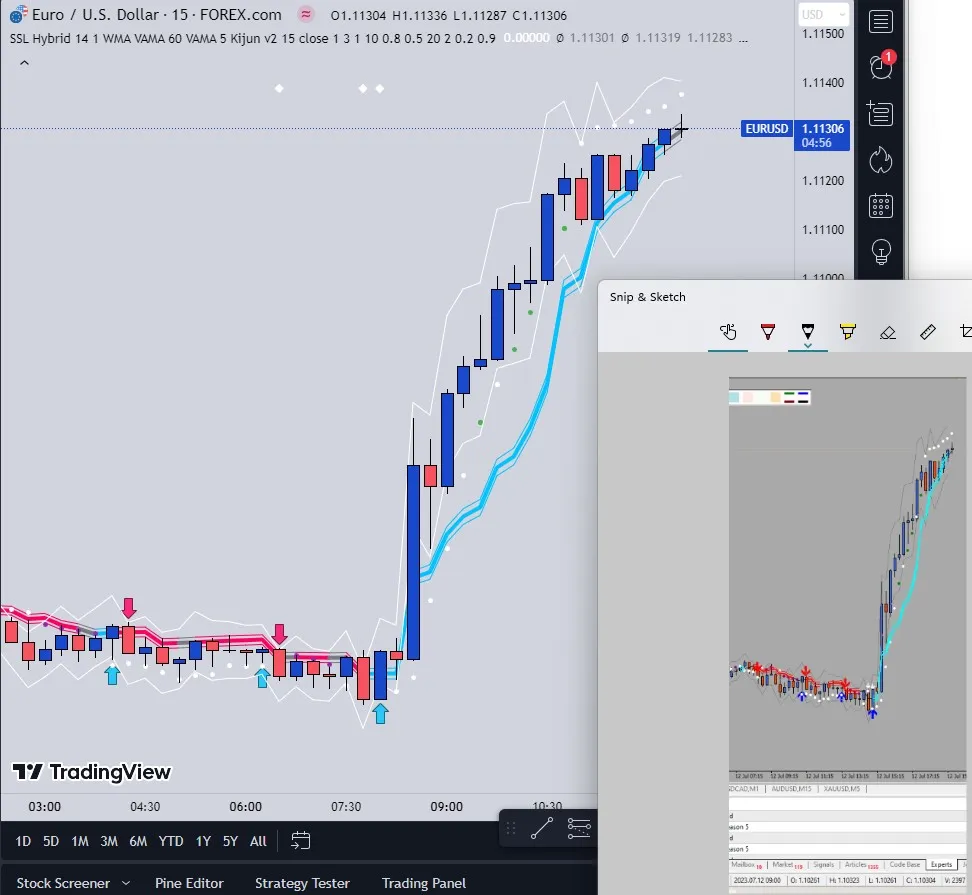Open the Pine Editor tab

tap(189, 883)
